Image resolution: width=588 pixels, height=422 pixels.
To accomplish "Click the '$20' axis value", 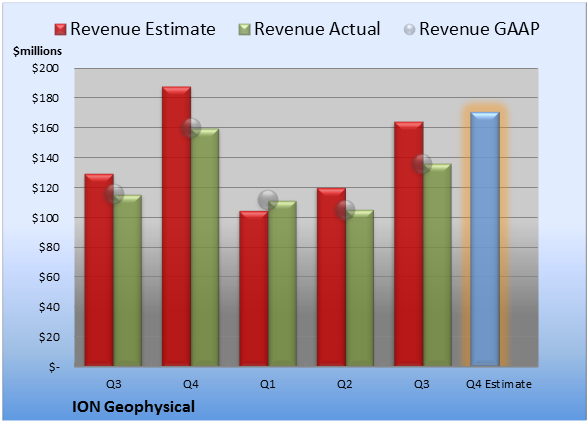I will pos(49,337).
